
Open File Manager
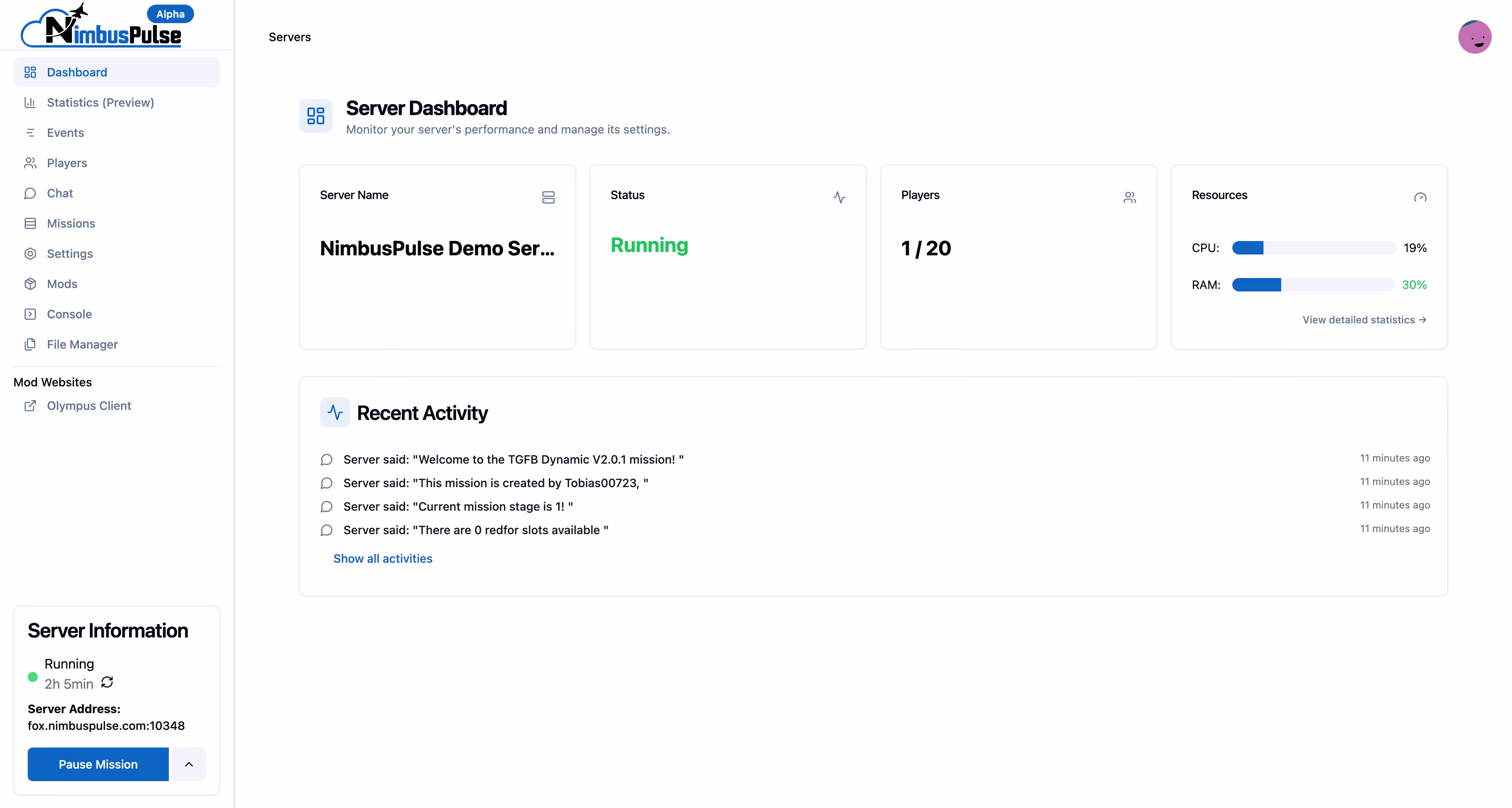(117, 344)
